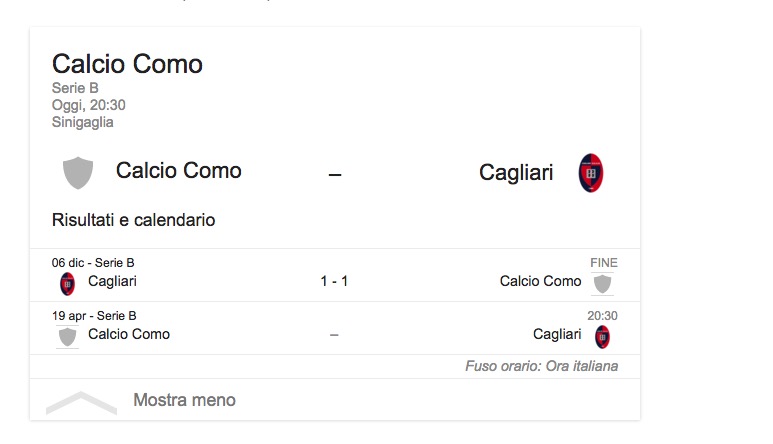The height and width of the screenshot is (444, 773).
Task: Click the large Cagliari crest in header
Action: [591, 173]
